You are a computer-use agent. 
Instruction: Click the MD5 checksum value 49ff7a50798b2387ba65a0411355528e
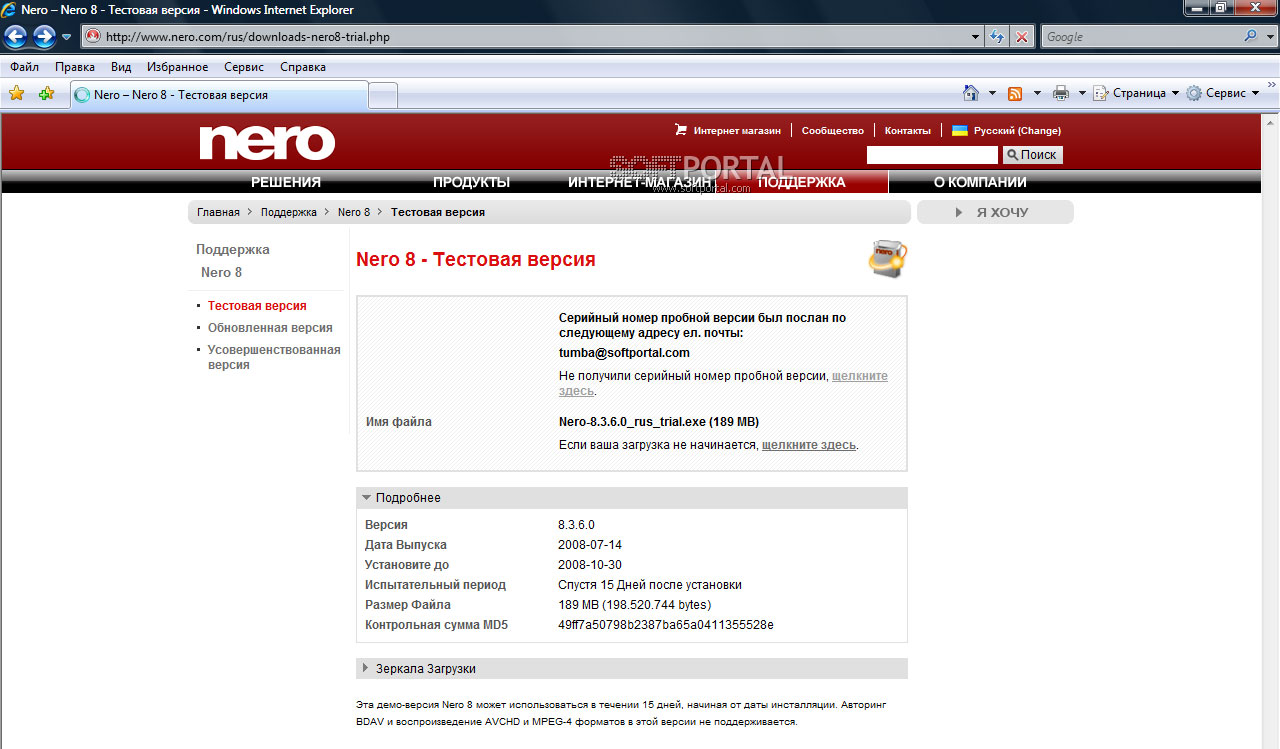(x=666, y=625)
